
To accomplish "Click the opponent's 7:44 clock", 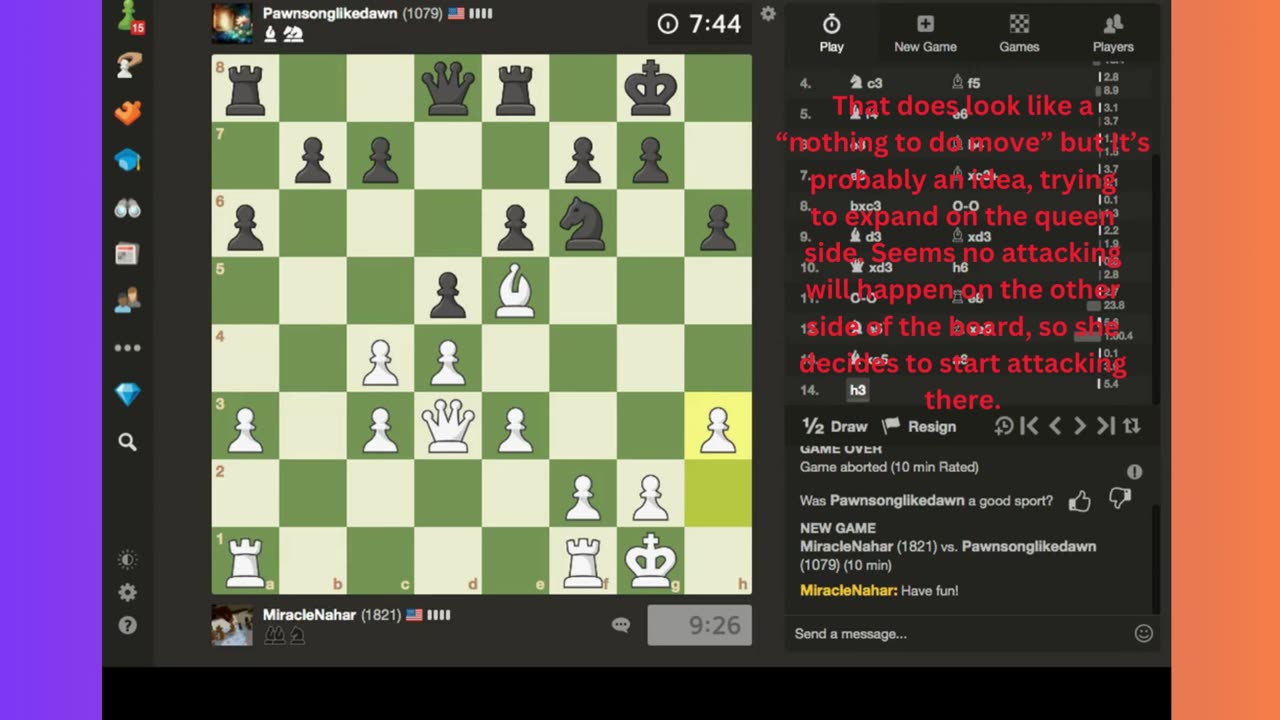I will (x=699, y=24).
